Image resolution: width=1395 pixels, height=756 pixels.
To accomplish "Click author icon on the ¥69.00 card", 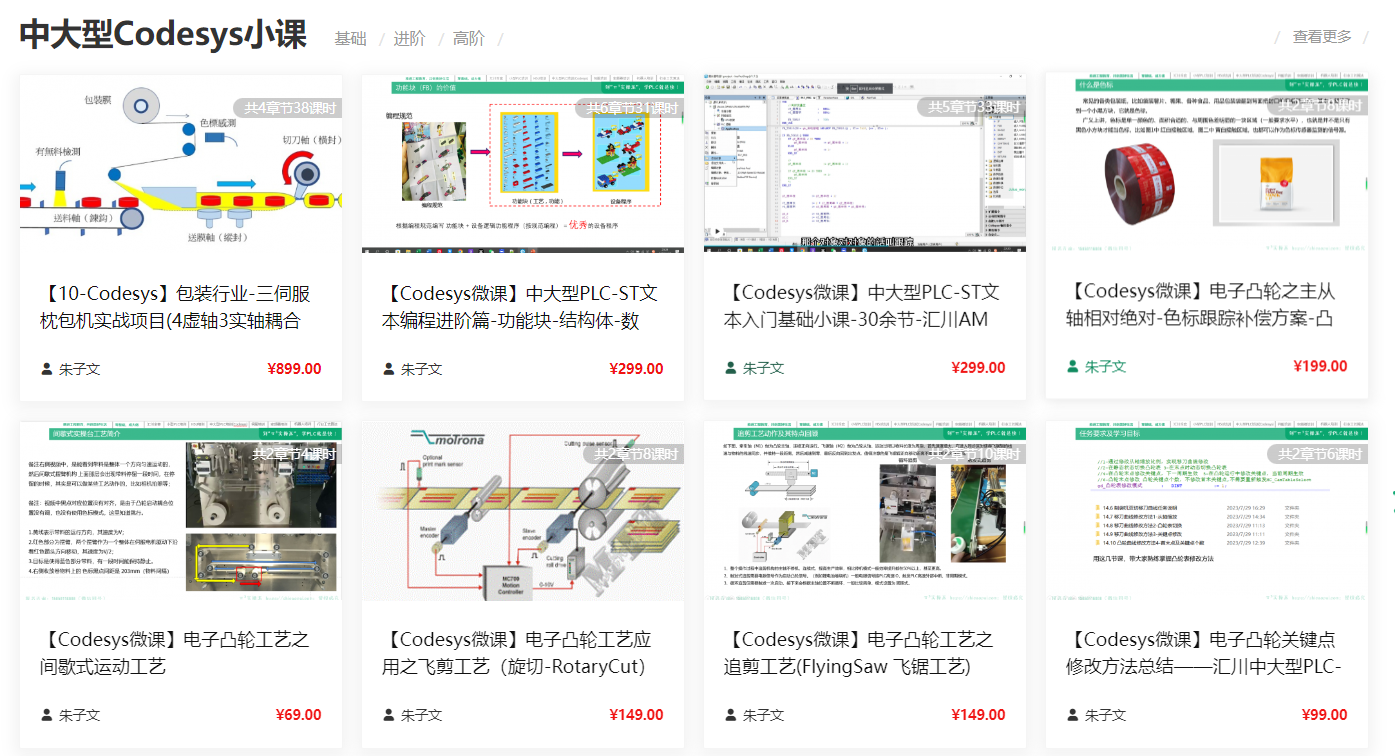I will (46, 715).
